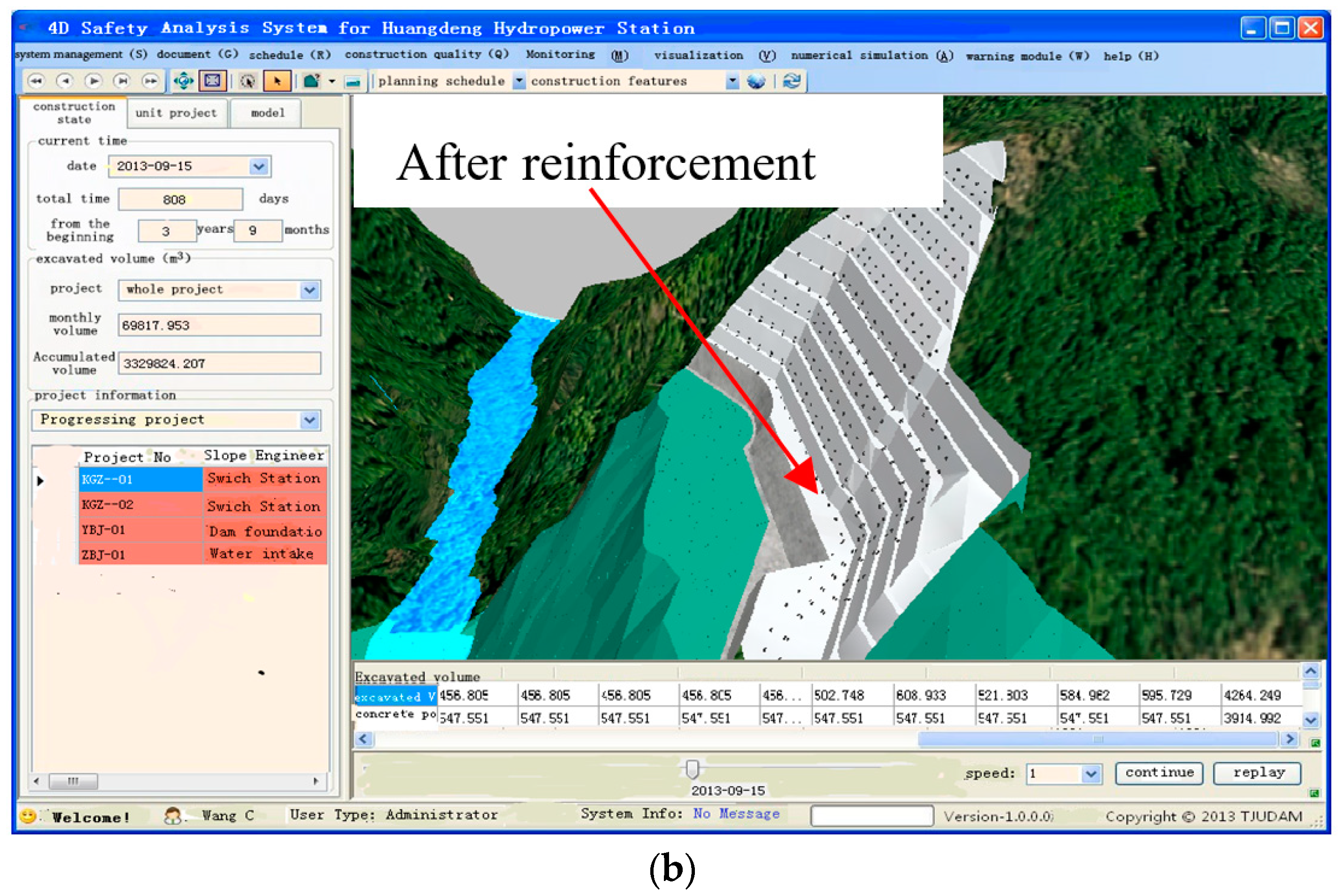1340x896 pixels.
Task: Click the full extent view icon
Action: tap(212, 81)
